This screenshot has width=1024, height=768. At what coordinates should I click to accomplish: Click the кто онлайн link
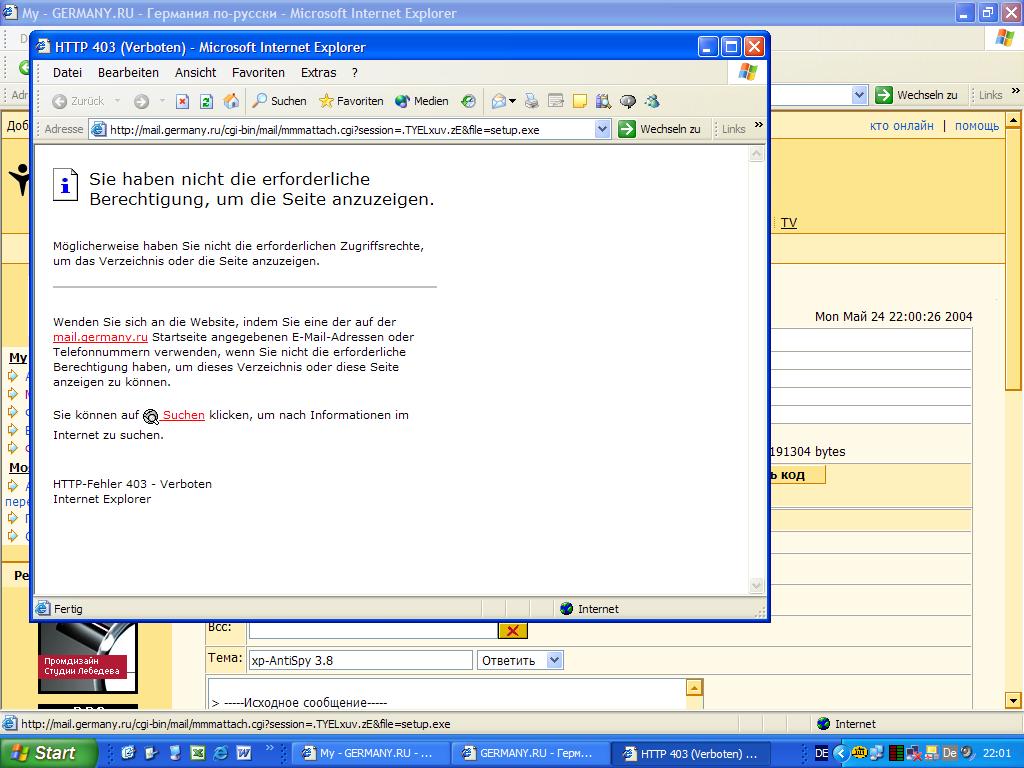(x=901, y=125)
